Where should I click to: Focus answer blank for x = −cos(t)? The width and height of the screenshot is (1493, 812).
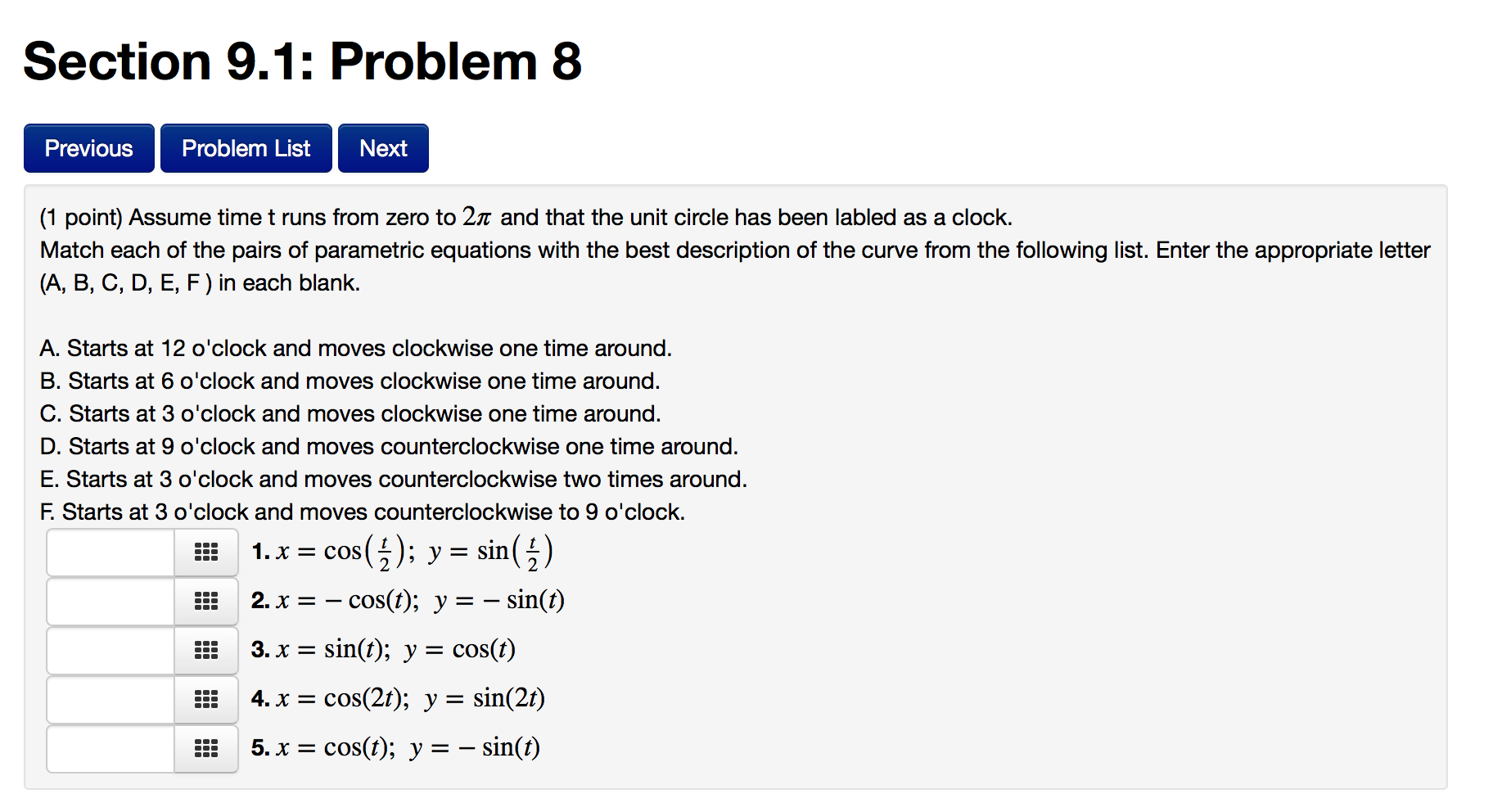111,602
